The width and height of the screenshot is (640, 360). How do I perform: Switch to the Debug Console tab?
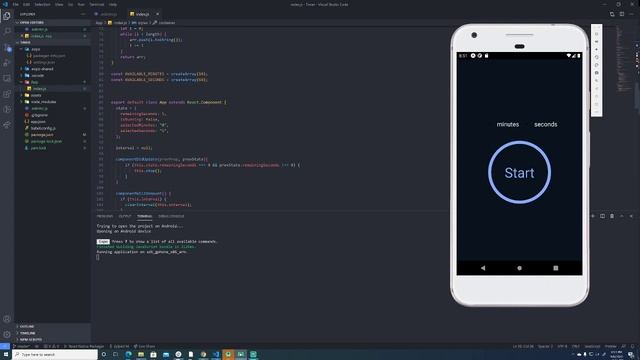pyautogui.click(x=171, y=216)
